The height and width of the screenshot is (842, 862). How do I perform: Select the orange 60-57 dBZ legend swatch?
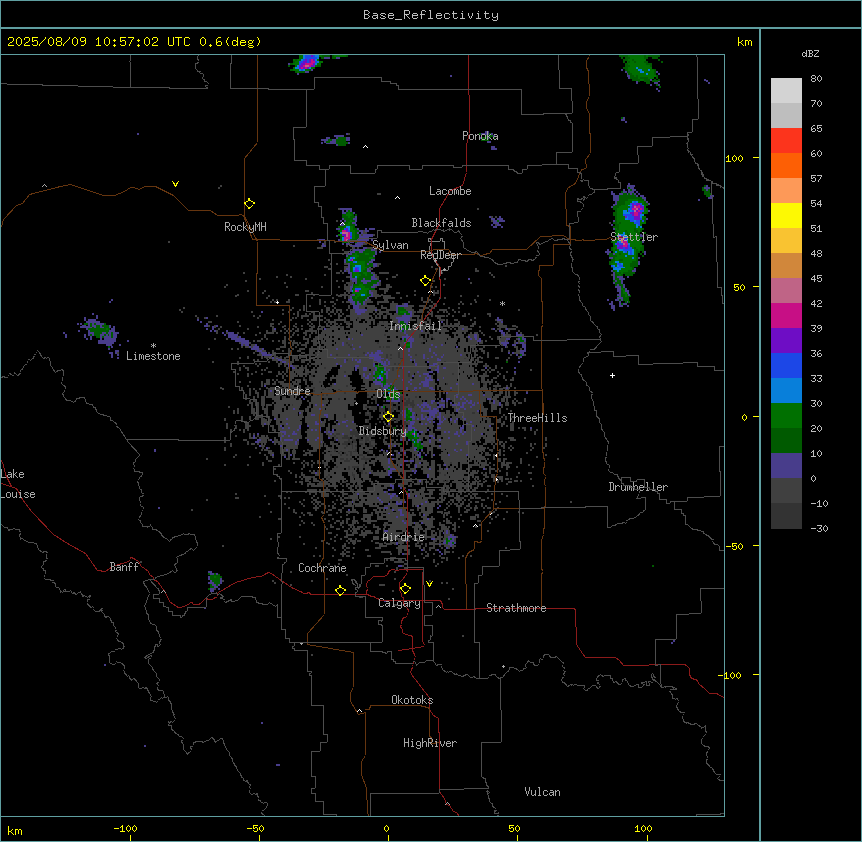point(786,165)
